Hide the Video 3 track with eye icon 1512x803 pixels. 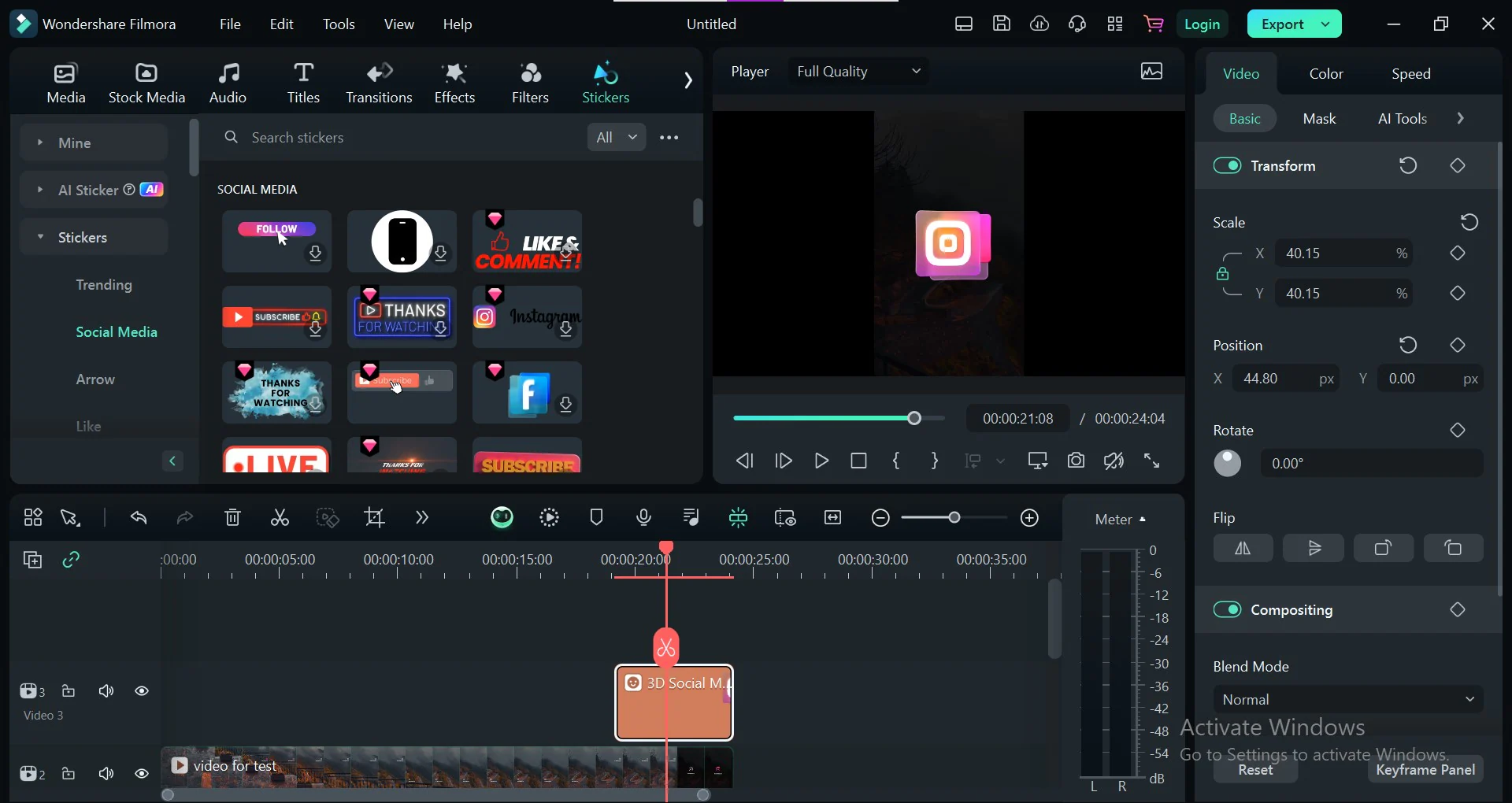pos(142,691)
